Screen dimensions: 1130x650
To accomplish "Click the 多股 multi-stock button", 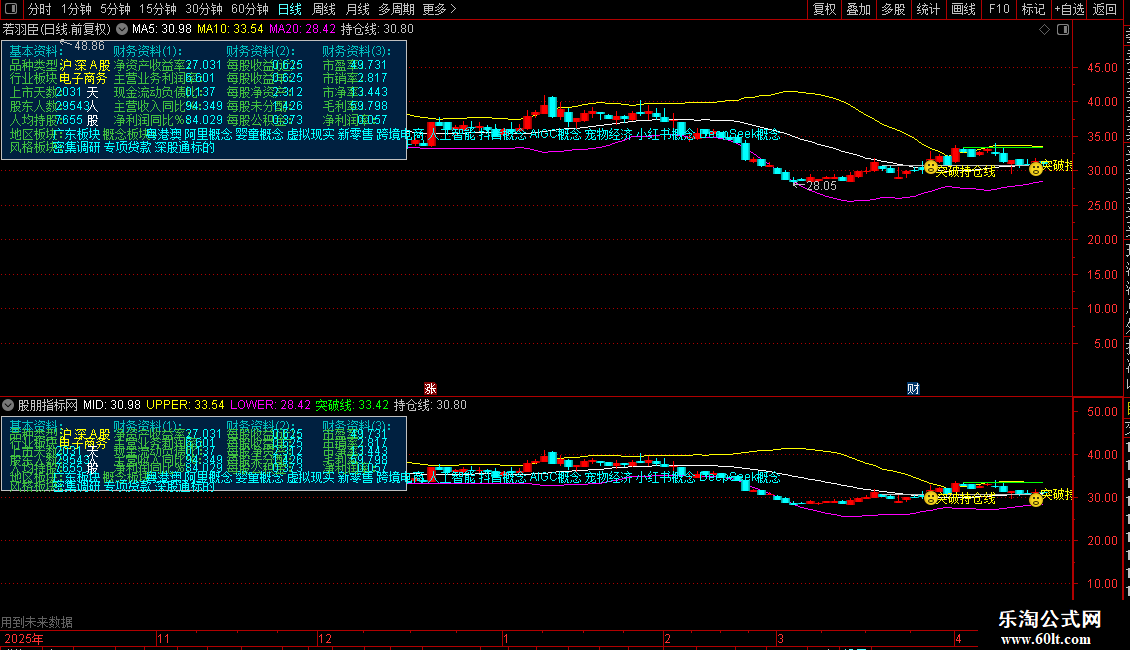I will (x=893, y=9).
